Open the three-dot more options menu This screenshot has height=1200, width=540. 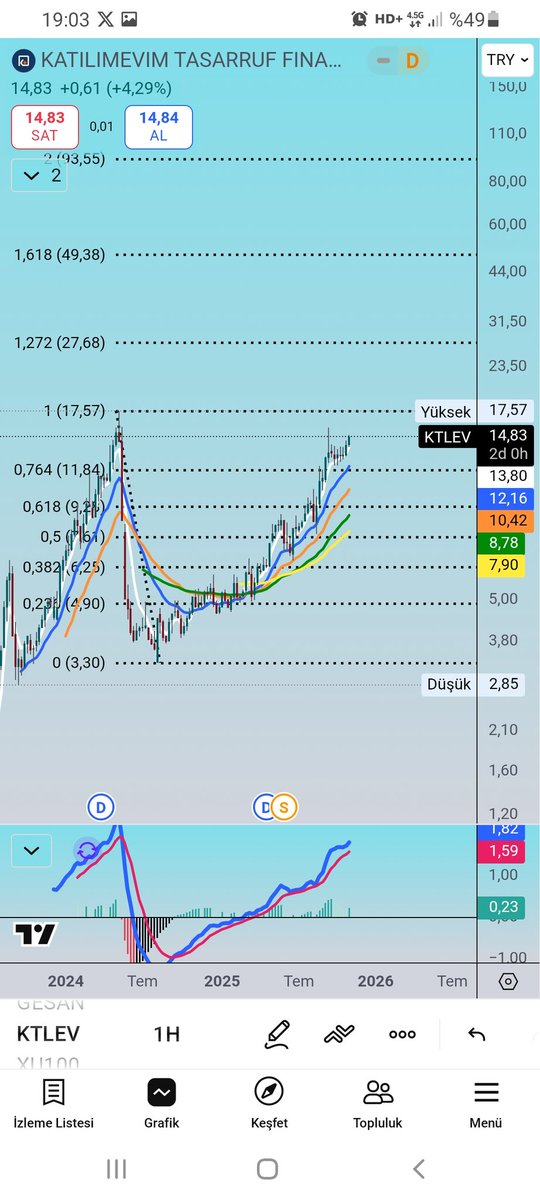click(403, 1034)
